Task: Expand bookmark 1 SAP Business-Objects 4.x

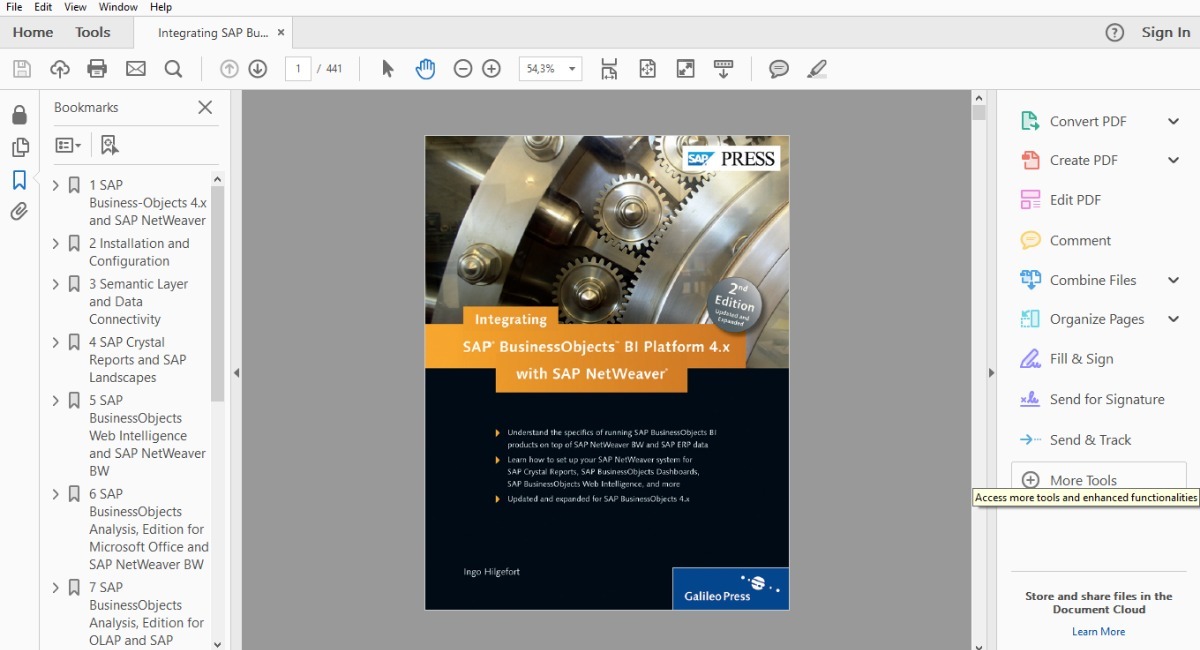Action: 56,185
